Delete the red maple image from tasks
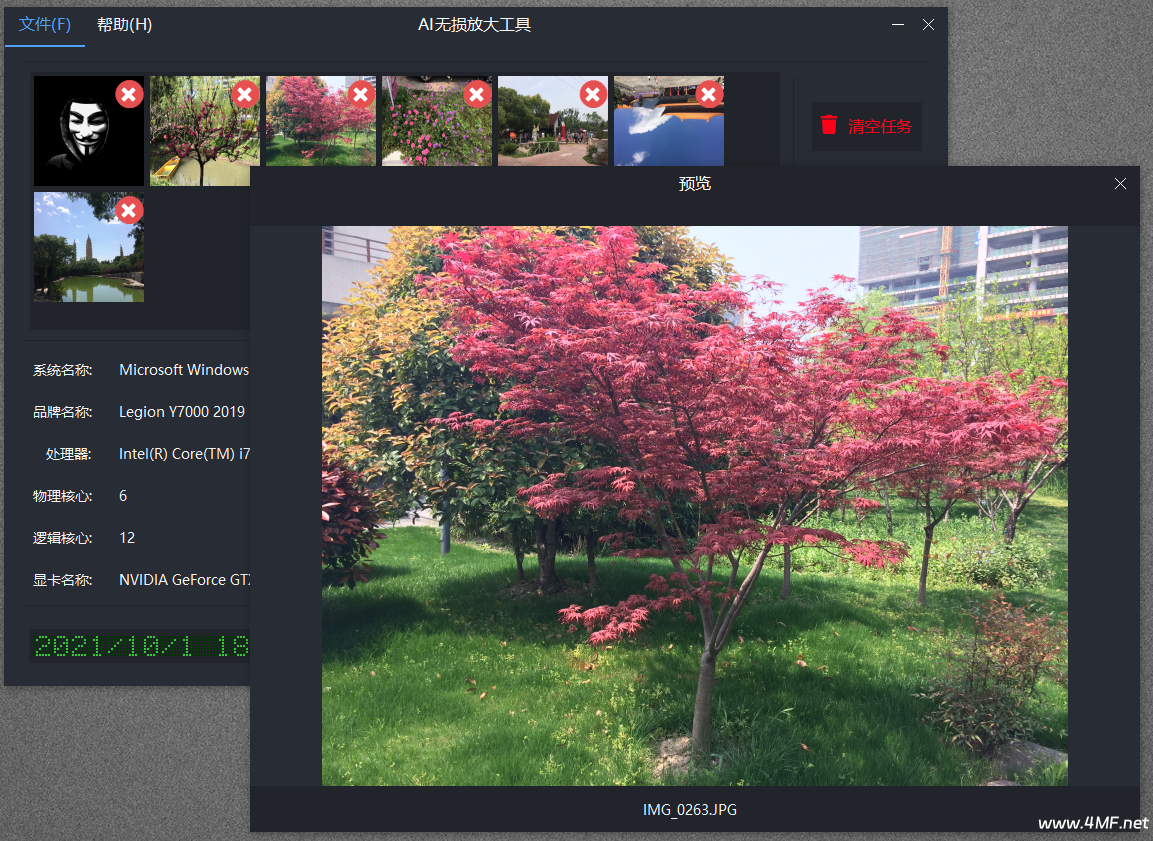The width and height of the screenshot is (1153, 841). click(361, 94)
